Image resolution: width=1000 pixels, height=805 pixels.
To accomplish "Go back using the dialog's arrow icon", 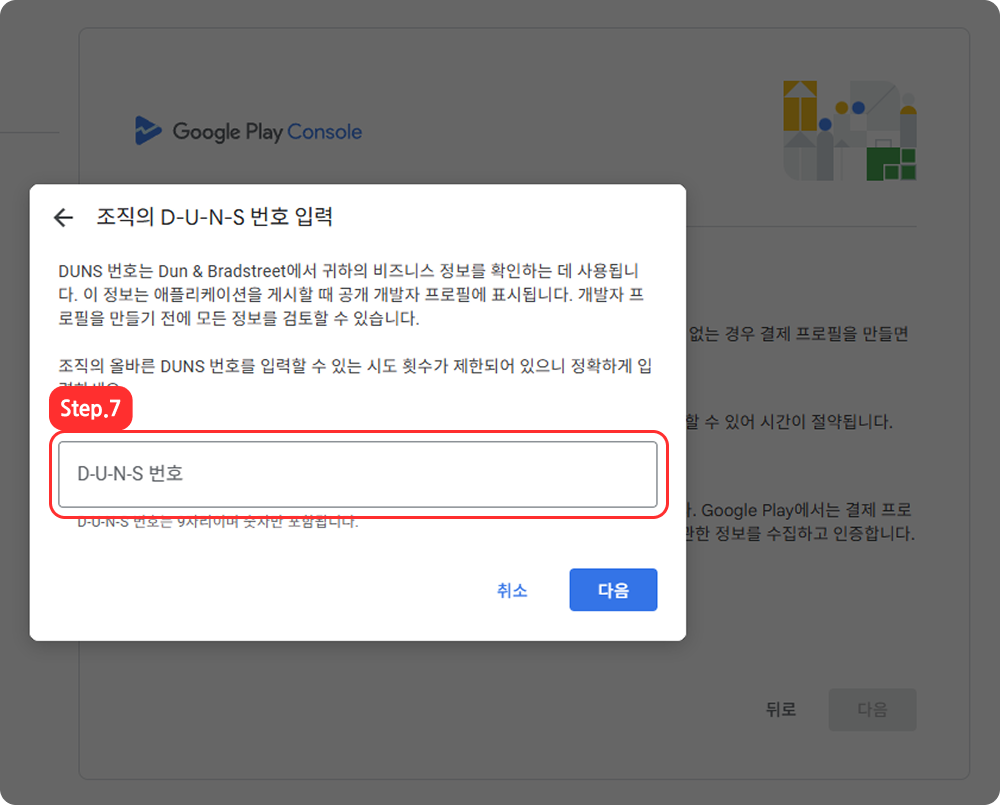I will pyautogui.click(x=63, y=218).
